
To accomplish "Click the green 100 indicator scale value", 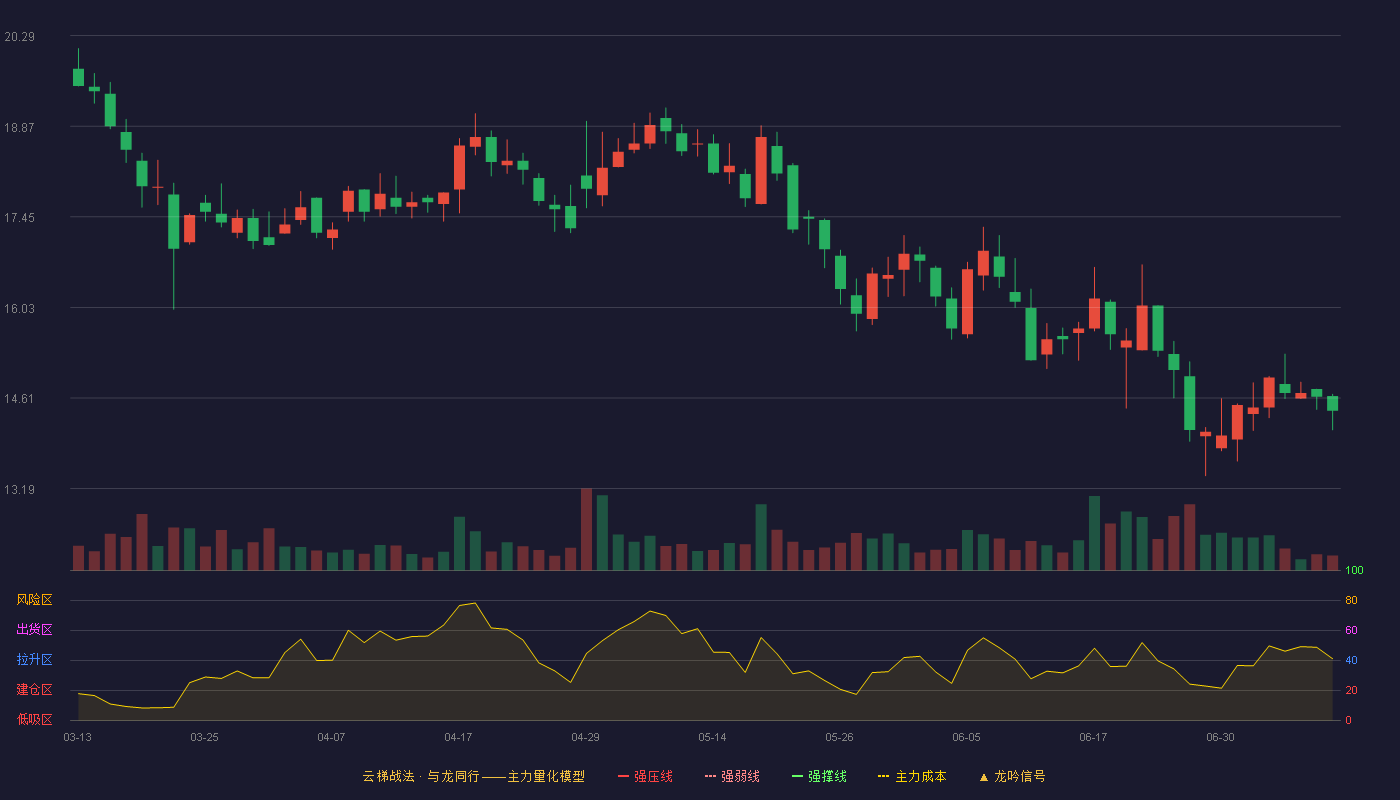I will click(x=1354, y=571).
